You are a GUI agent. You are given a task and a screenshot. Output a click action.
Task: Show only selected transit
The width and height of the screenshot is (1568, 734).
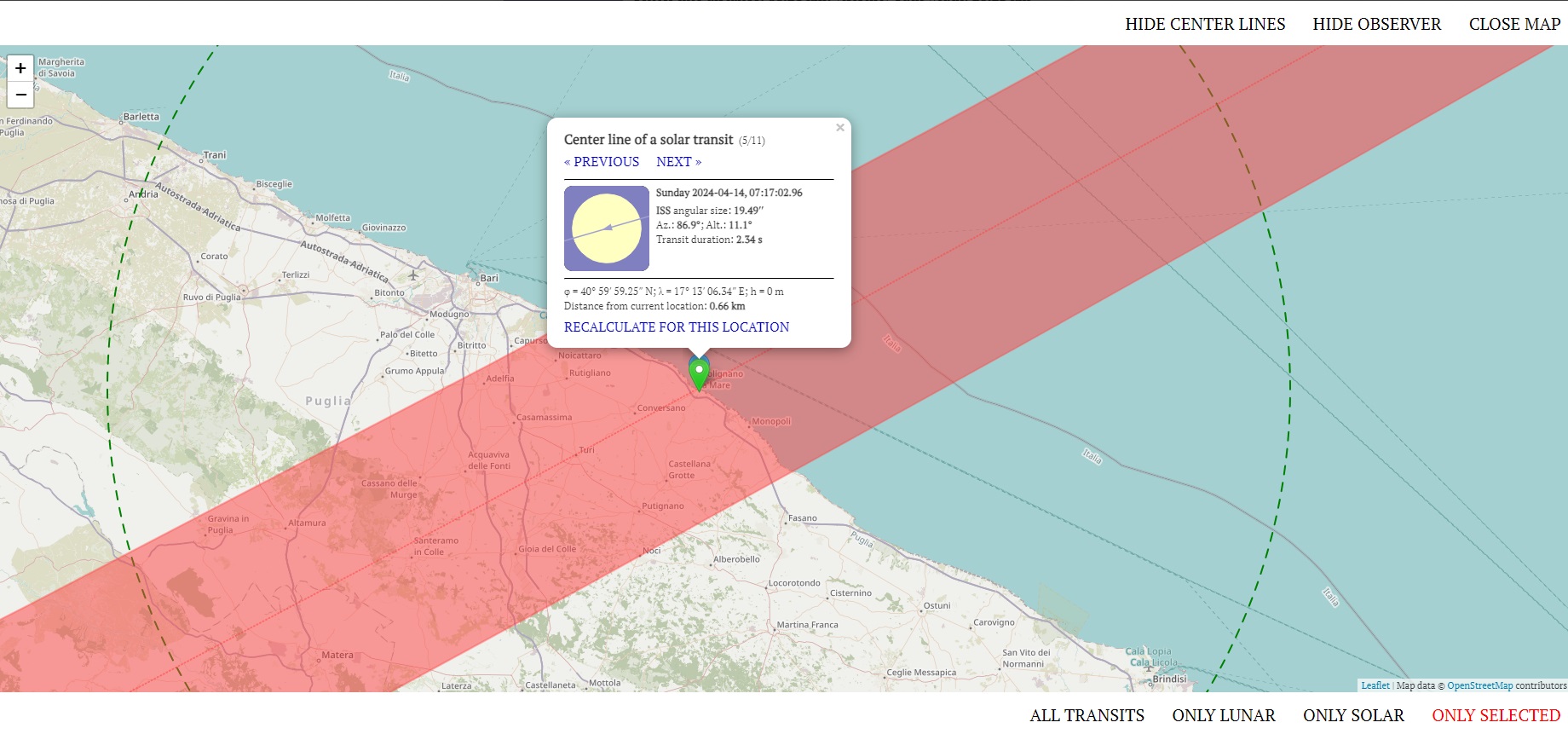(1496, 715)
